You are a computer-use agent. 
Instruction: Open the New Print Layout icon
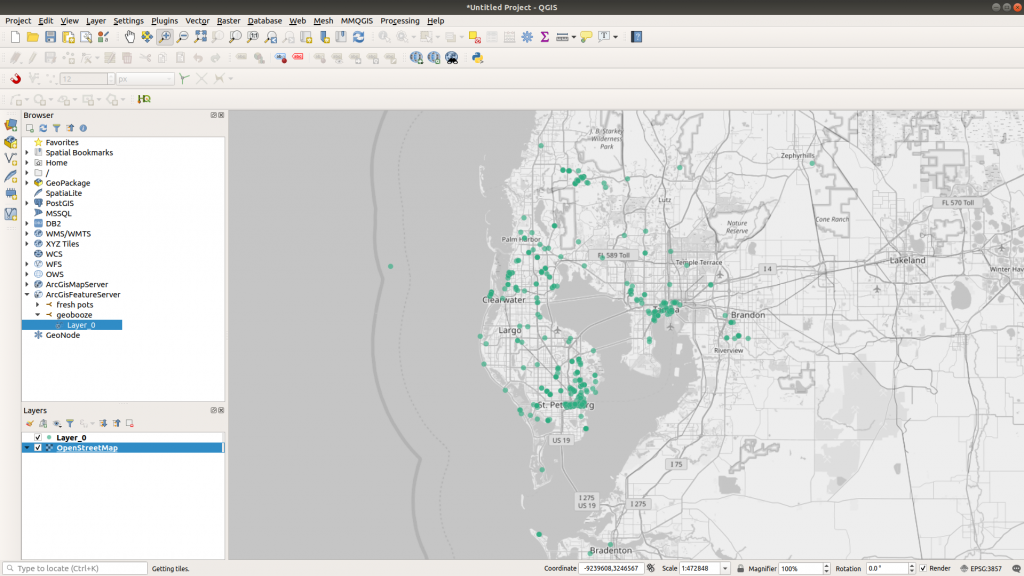(68, 37)
